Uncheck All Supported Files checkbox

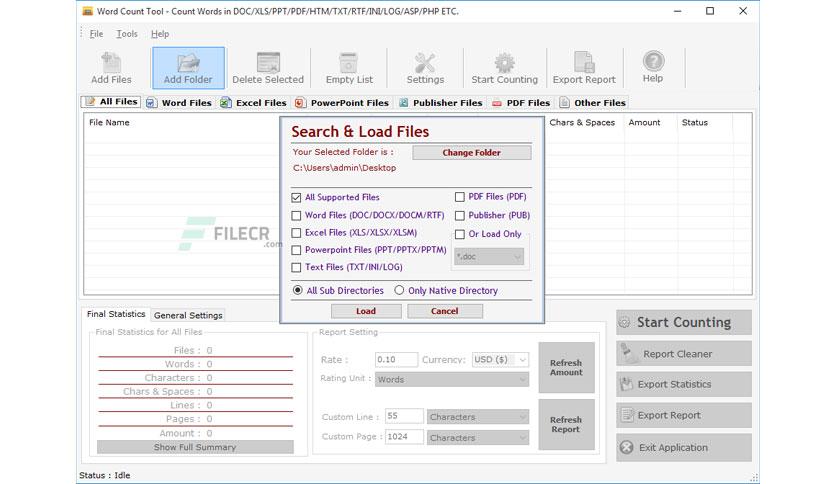pyautogui.click(x=296, y=198)
